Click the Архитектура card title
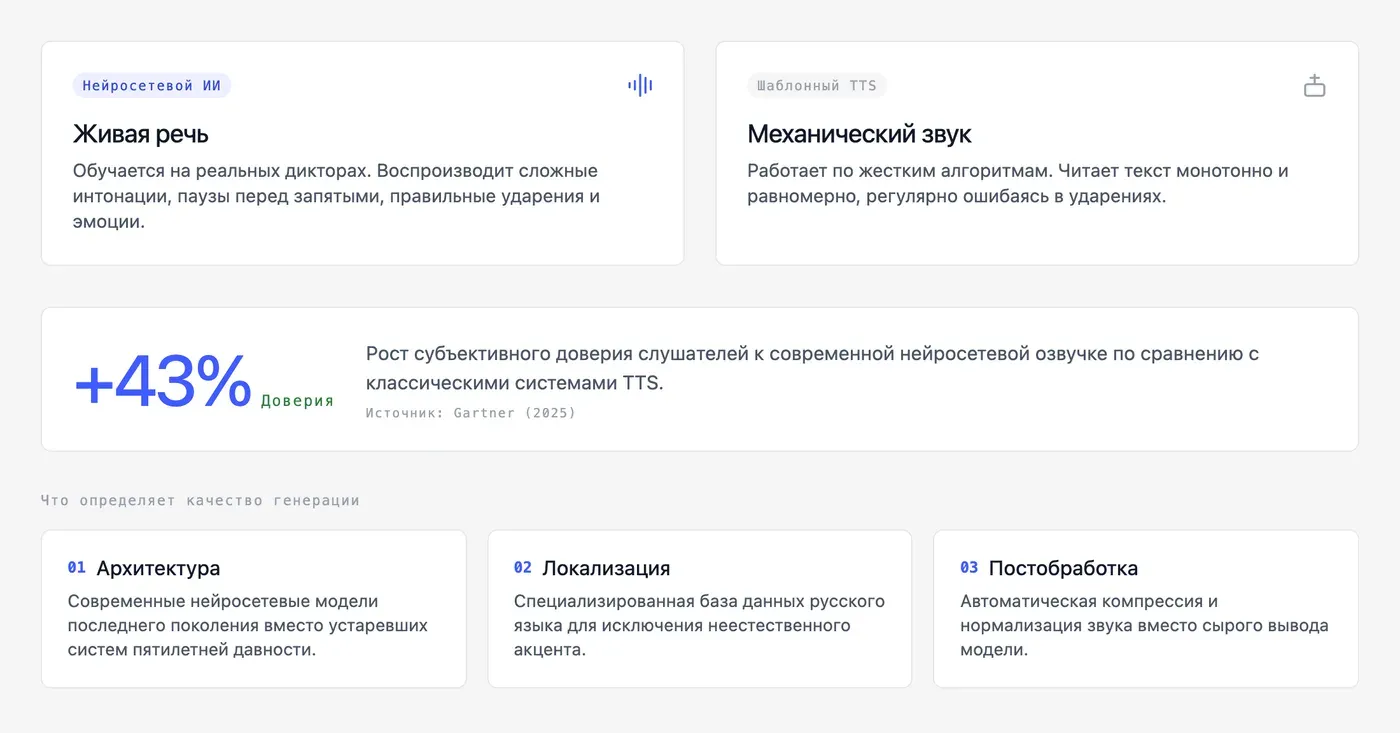This screenshot has width=1400, height=733. coord(158,568)
